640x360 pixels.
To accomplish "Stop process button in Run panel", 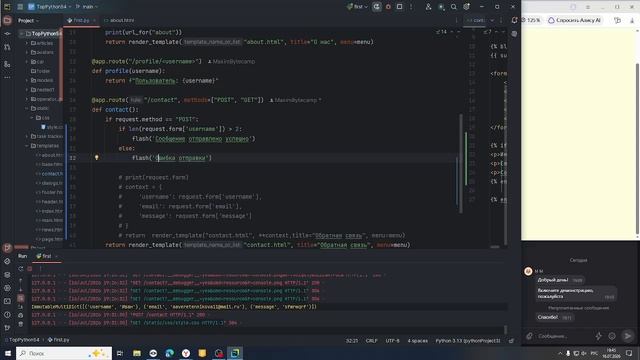I will (30, 269).
